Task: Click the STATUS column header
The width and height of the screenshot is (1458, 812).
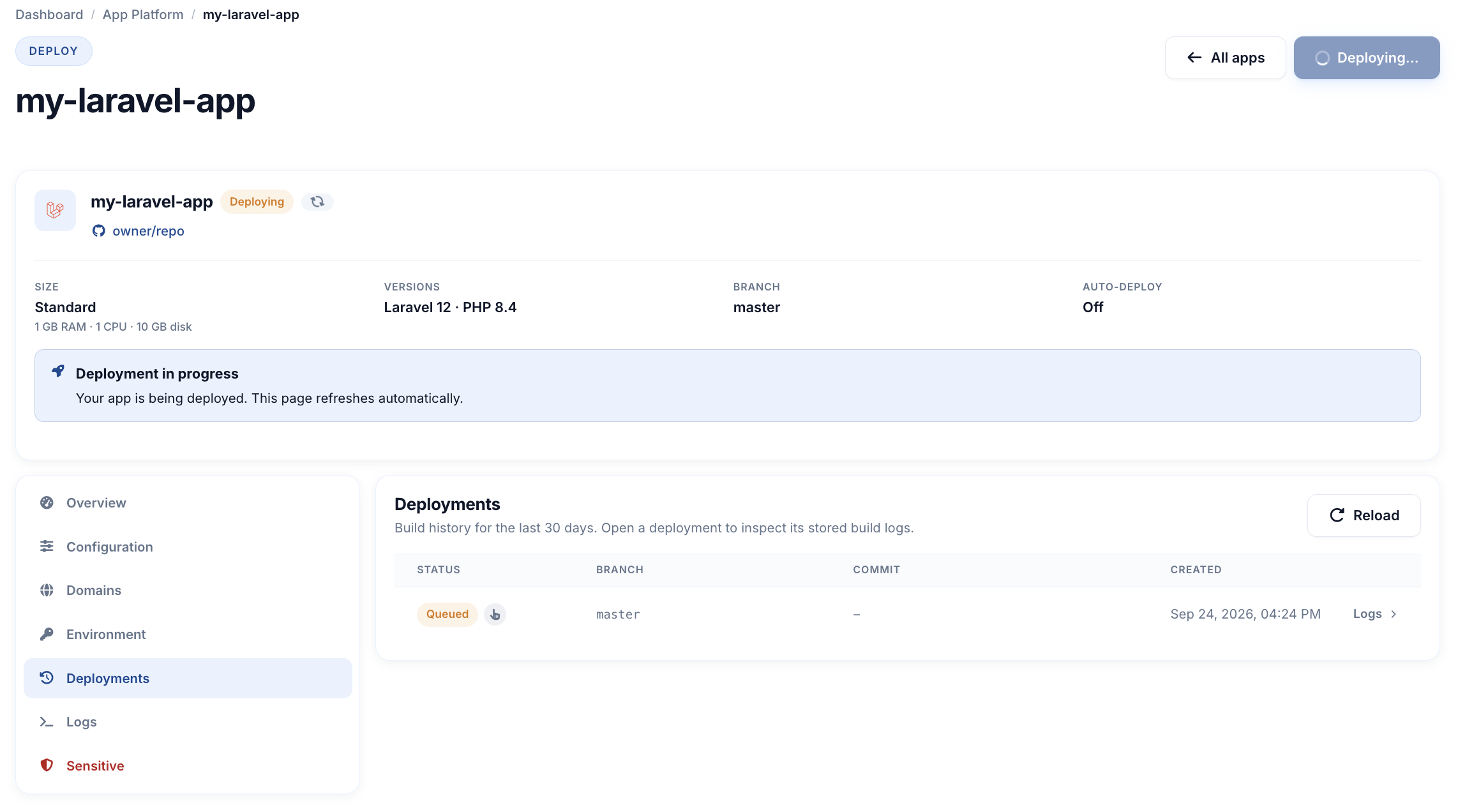Action: (x=439, y=569)
